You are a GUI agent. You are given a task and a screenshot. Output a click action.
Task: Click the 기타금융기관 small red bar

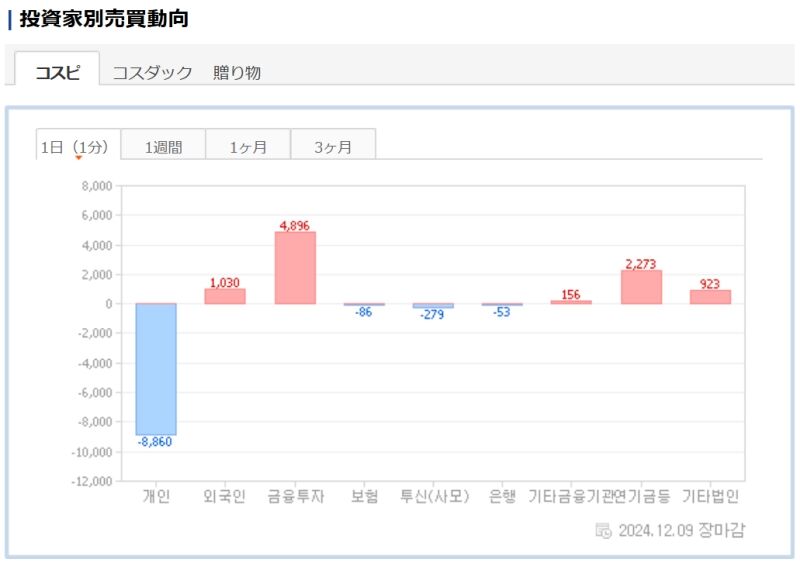tap(571, 302)
